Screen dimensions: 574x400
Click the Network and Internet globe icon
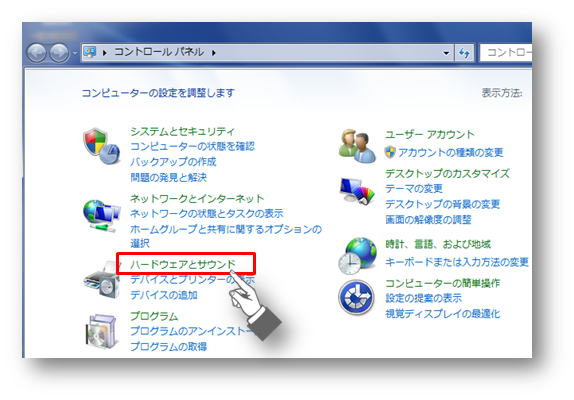(101, 215)
